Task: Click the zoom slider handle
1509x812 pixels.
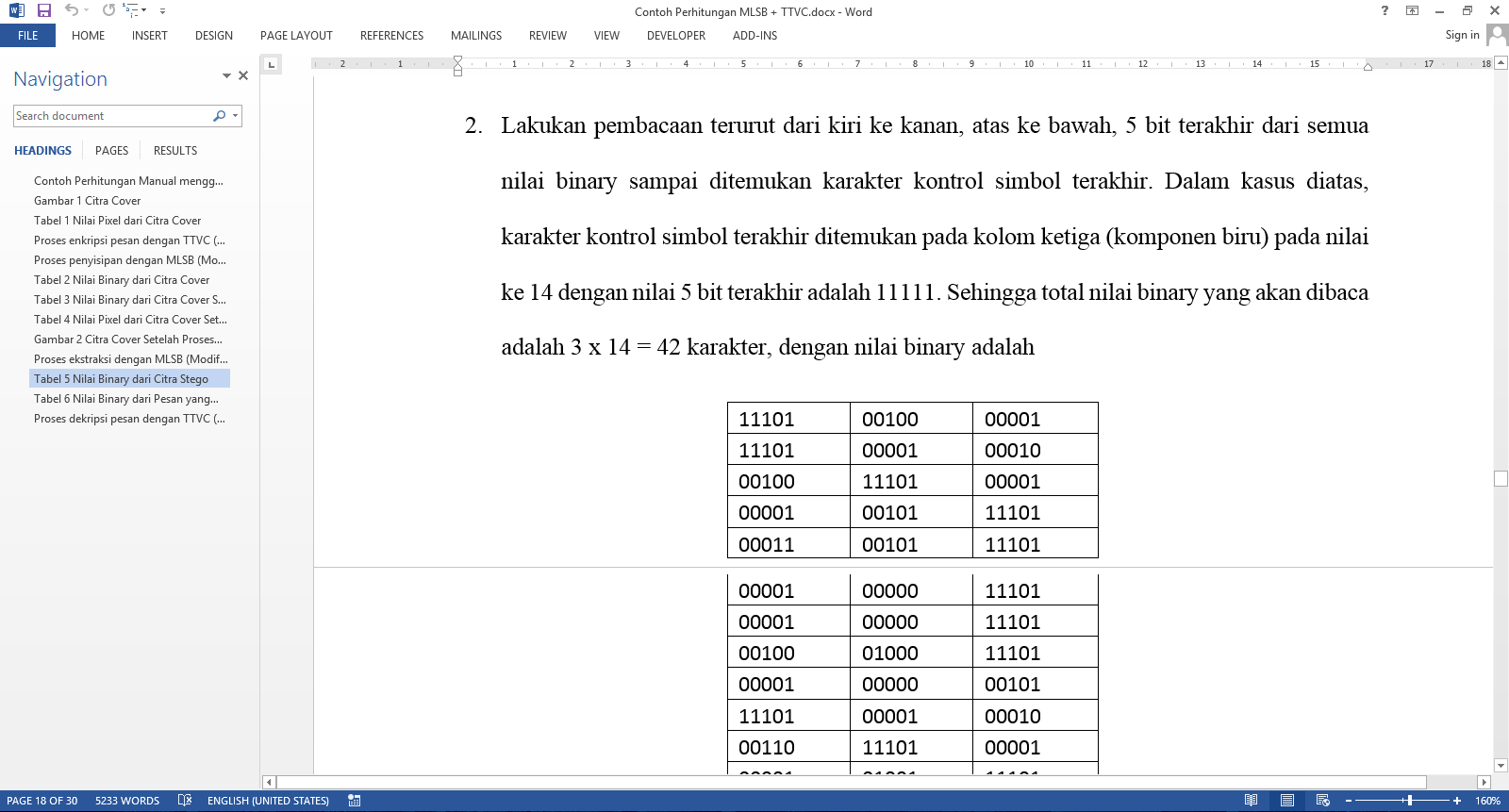Action: 1409,800
